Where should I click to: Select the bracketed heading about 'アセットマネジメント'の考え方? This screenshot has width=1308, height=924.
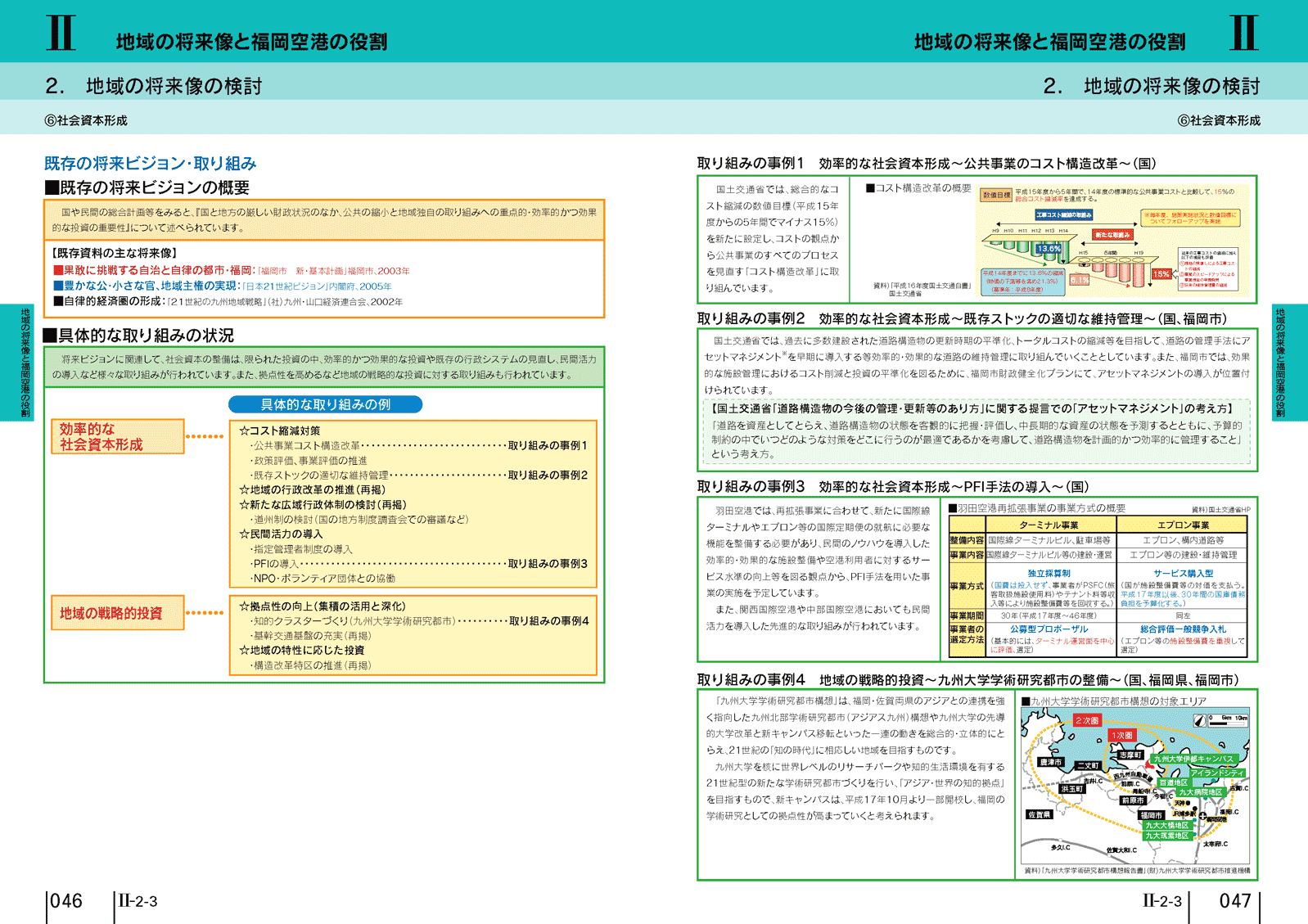click(972, 408)
